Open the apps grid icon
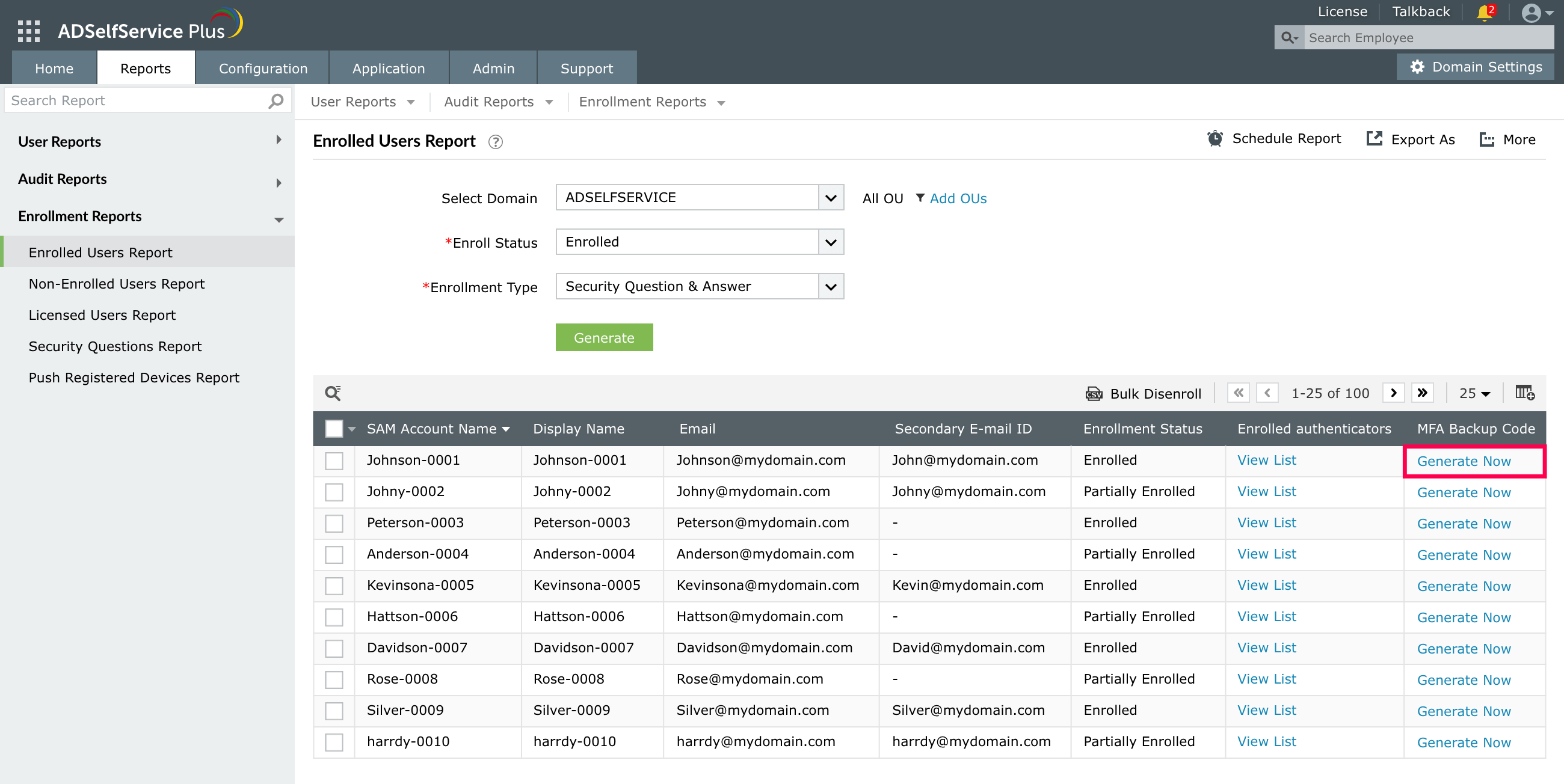This screenshot has height=784, width=1564. [x=28, y=30]
